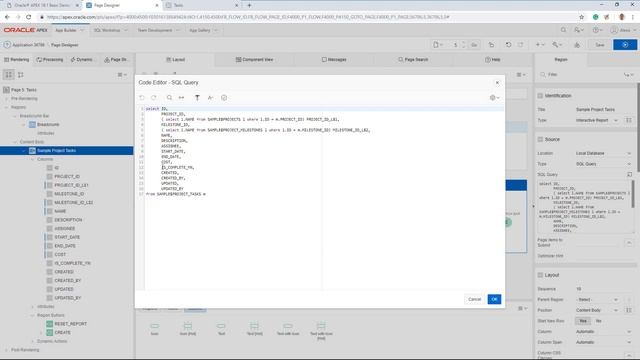The image size is (640, 360).
Task: Validate the SQL with the checkmark icon
Action: point(224,98)
